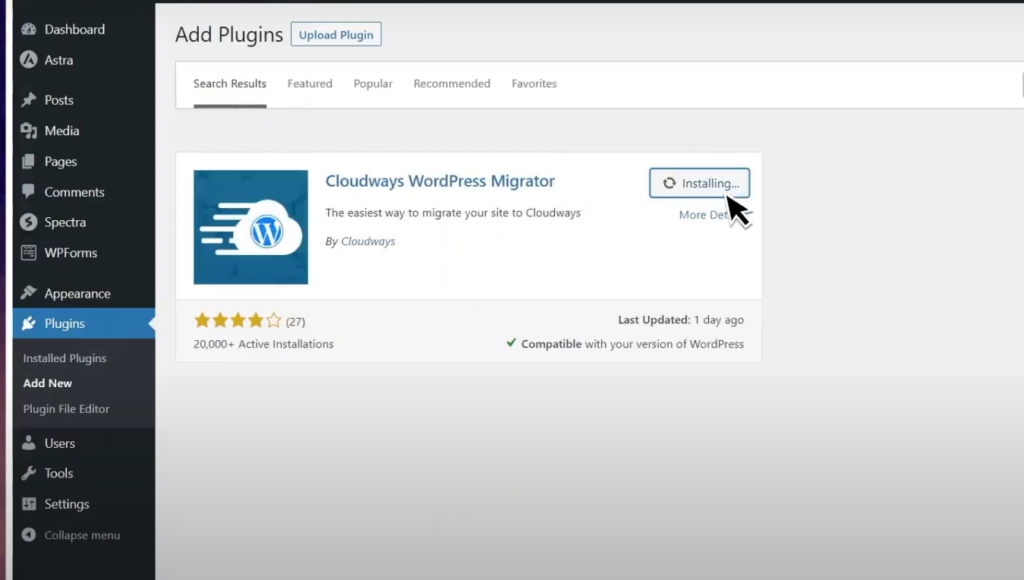Open the Media menu label
Image resolution: width=1024 pixels, height=580 pixels.
(x=61, y=131)
